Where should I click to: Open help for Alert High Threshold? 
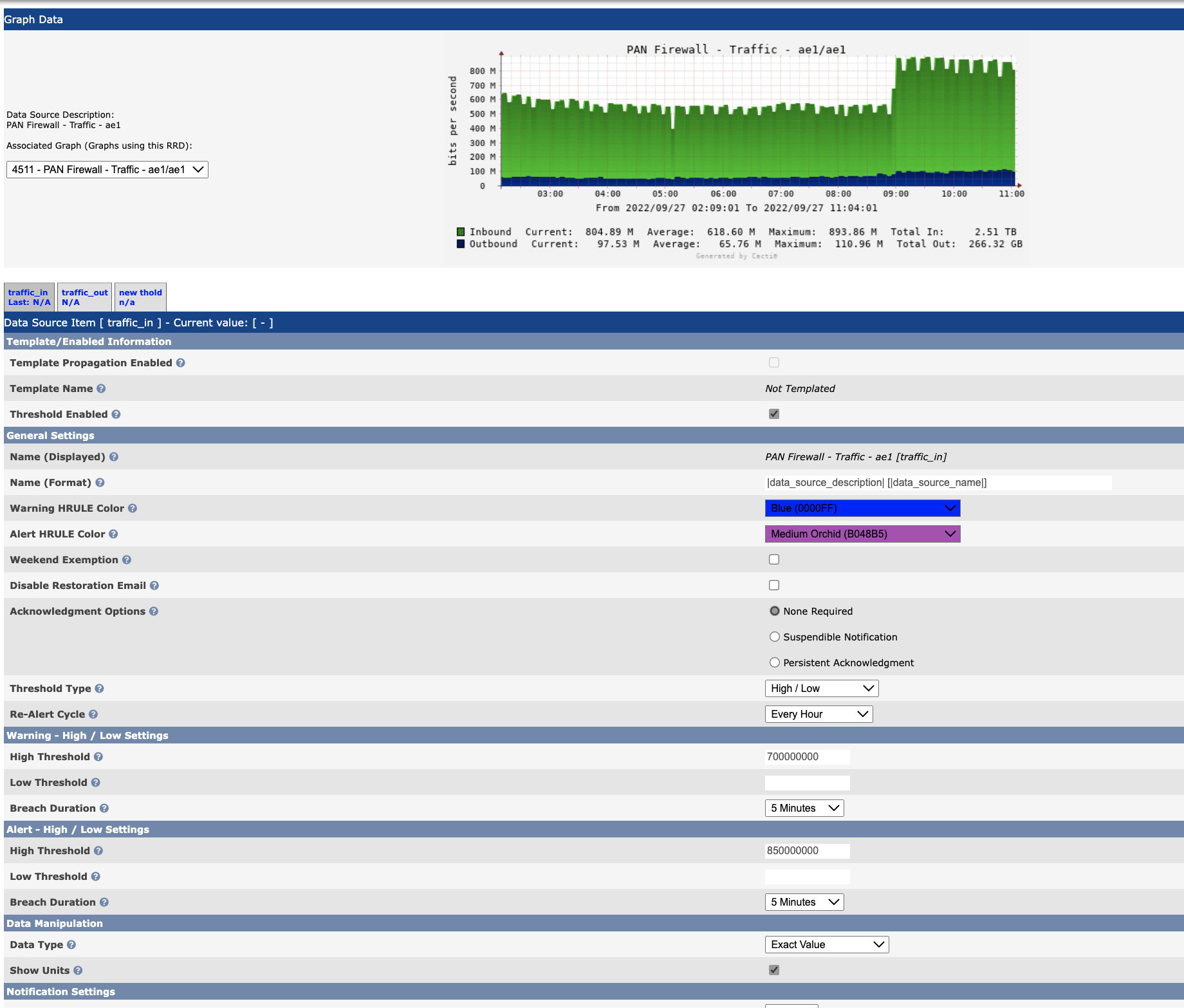tap(98, 851)
